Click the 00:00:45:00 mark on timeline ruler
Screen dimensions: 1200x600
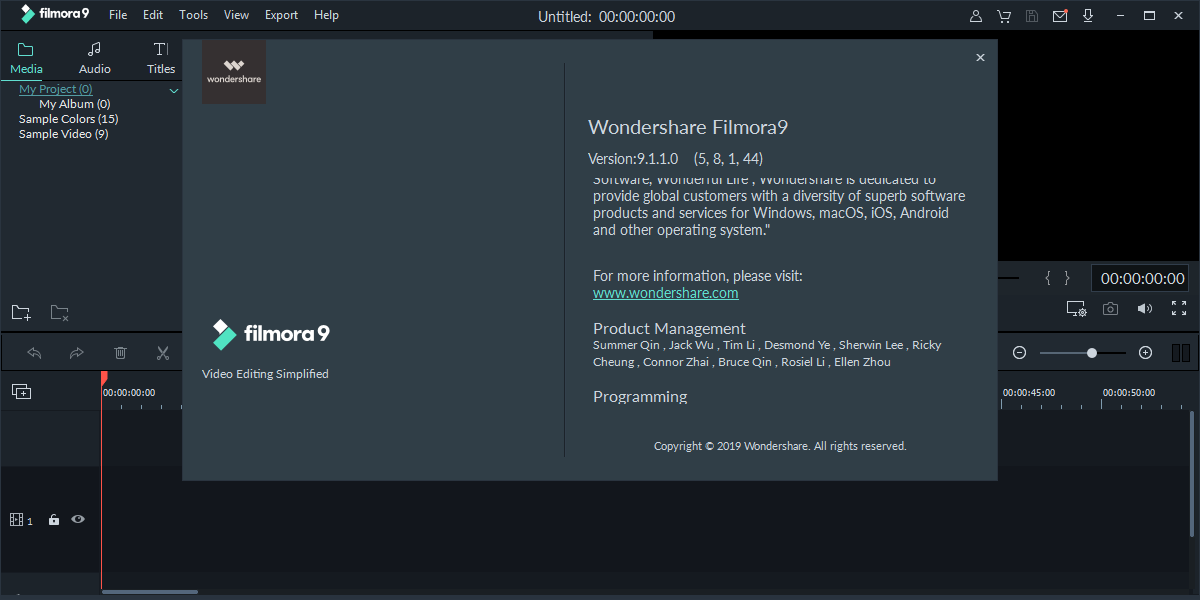point(1029,393)
